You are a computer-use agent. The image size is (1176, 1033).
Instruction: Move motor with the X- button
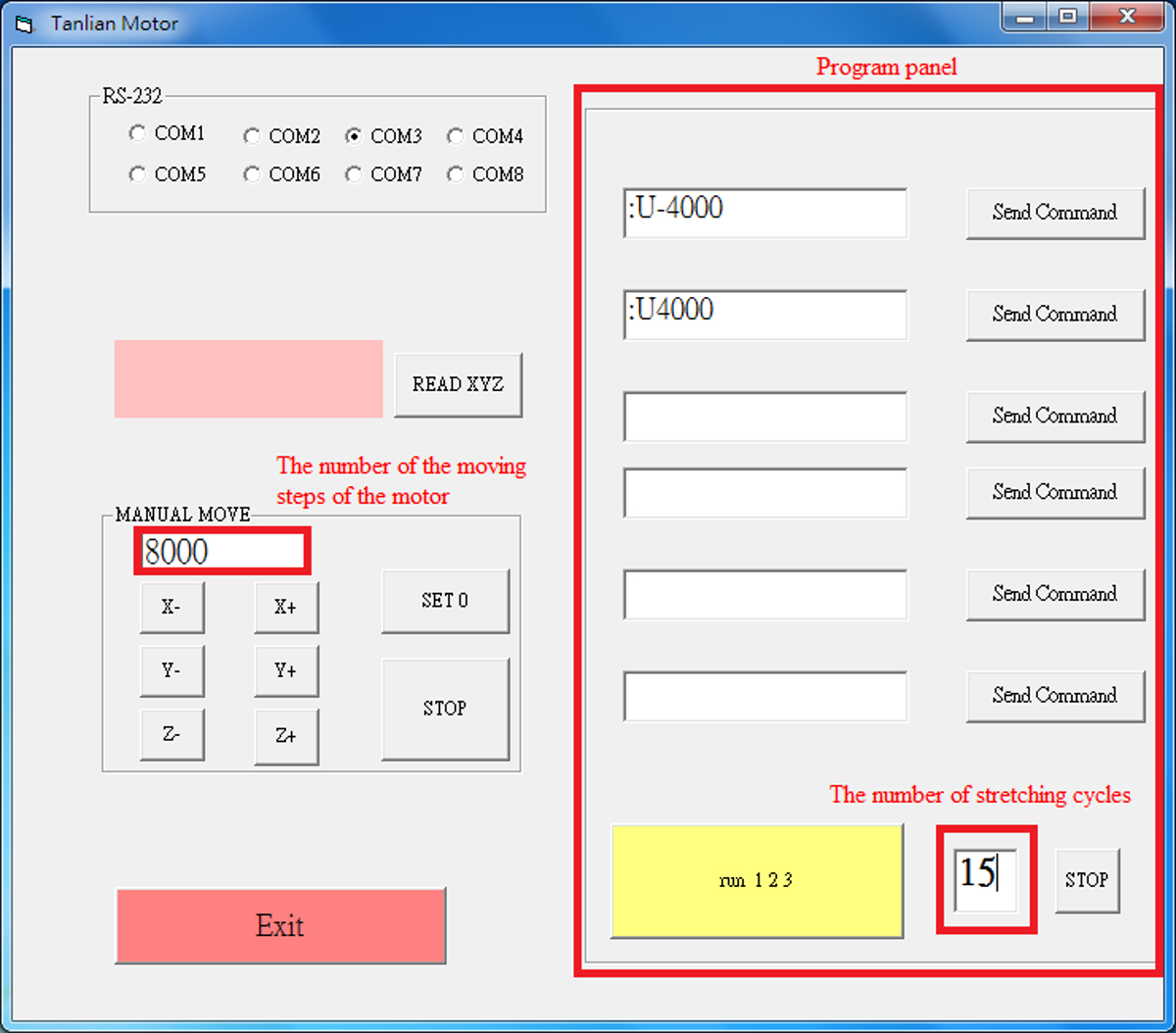171,608
